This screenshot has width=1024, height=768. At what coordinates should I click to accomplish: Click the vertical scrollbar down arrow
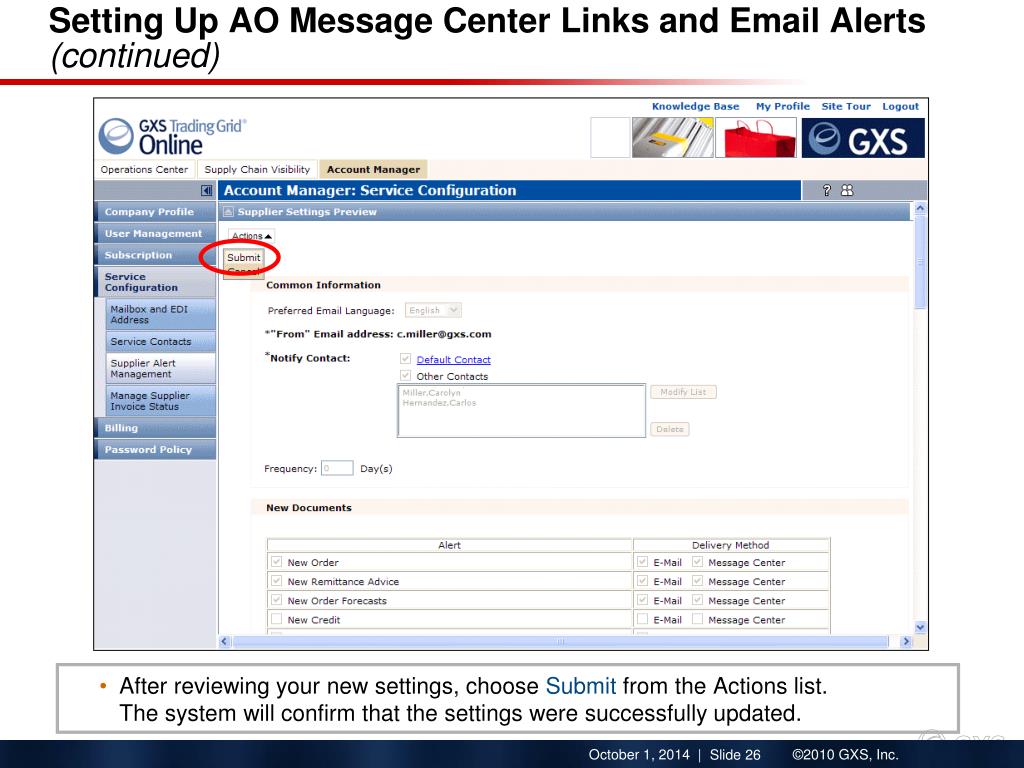(920, 628)
